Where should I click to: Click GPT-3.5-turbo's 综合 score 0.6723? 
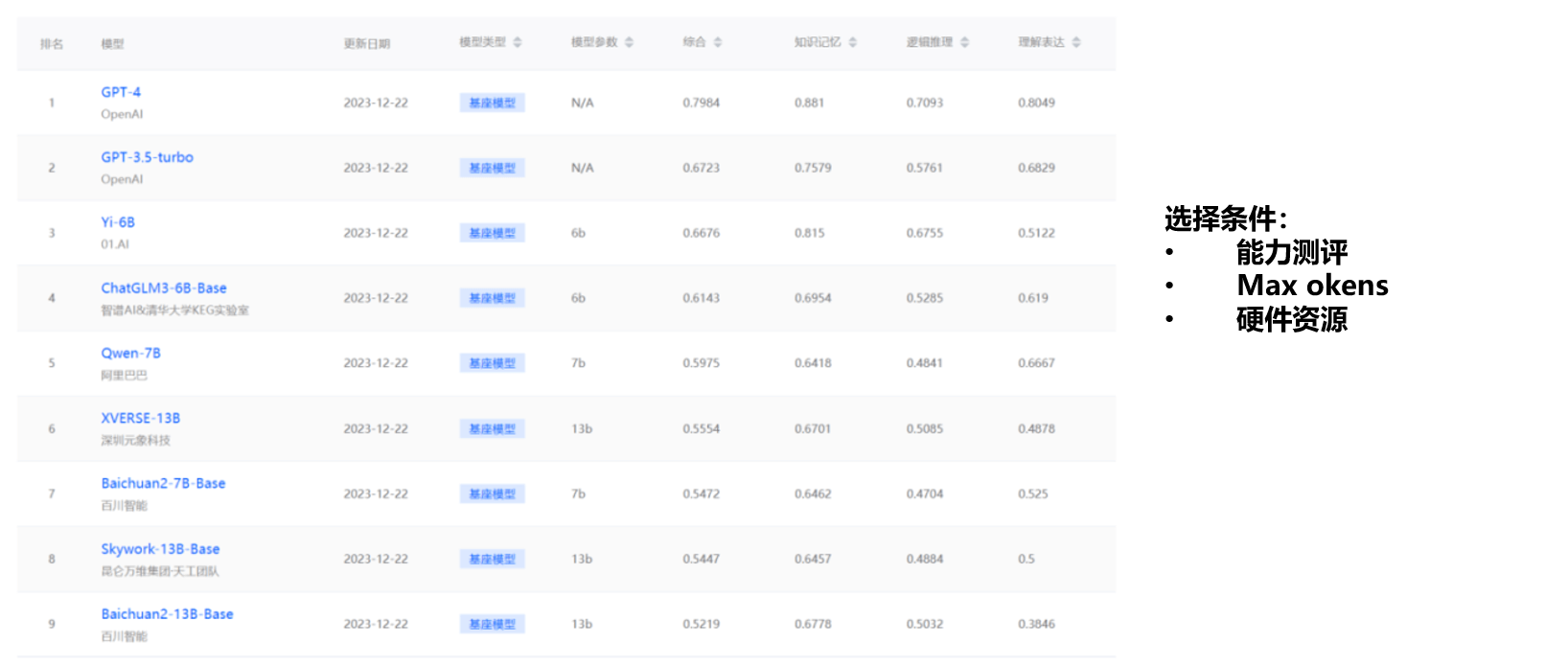coord(702,168)
